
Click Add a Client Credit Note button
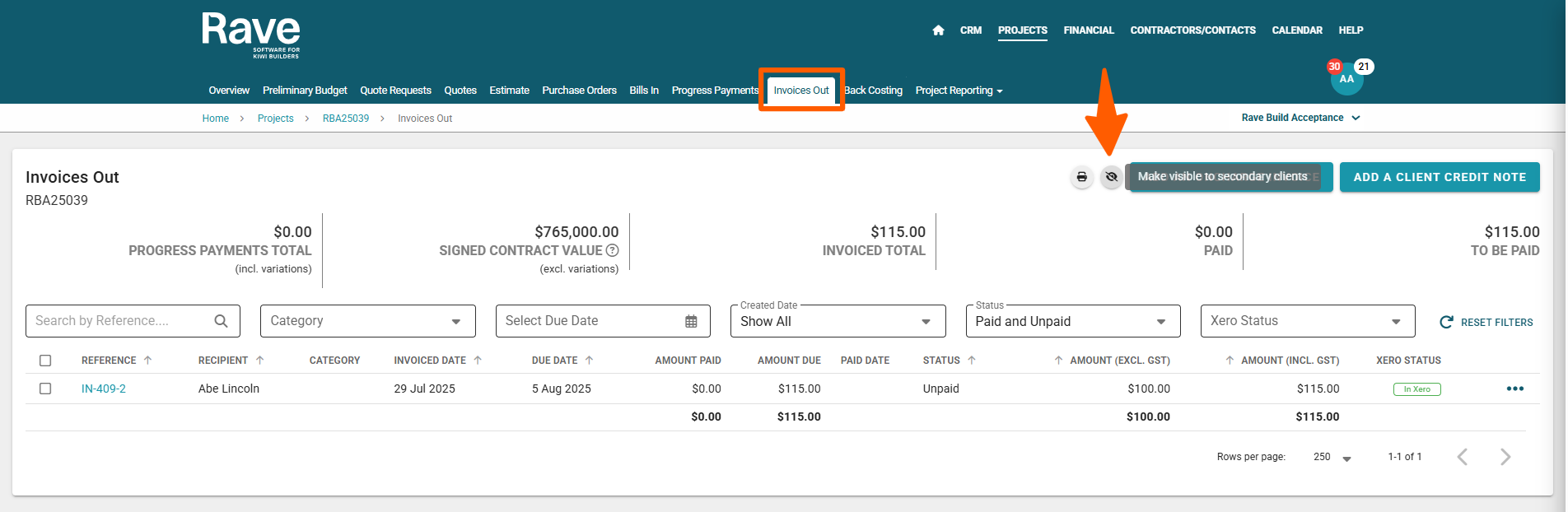[1439, 177]
